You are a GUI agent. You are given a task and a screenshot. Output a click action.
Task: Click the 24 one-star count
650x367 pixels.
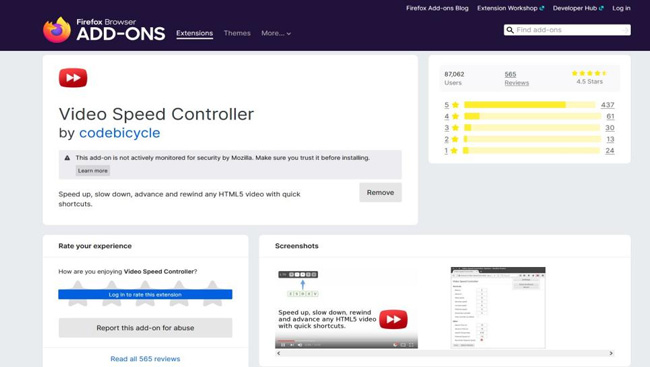pos(610,151)
